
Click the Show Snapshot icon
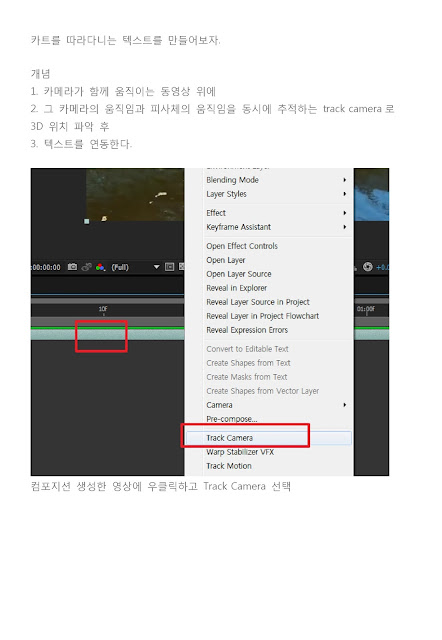(87, 267)
